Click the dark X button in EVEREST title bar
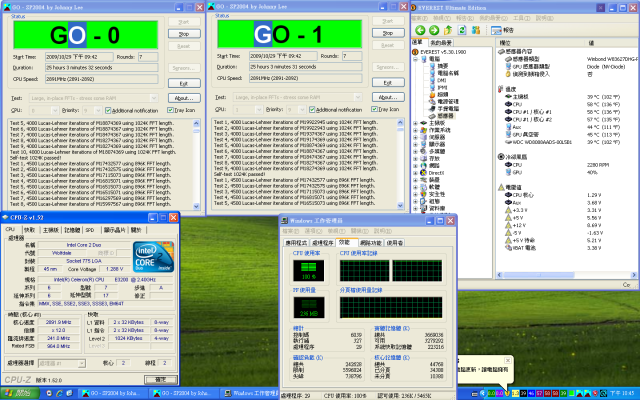The width and height of the screenshot is (640, 400). (601, 8)
